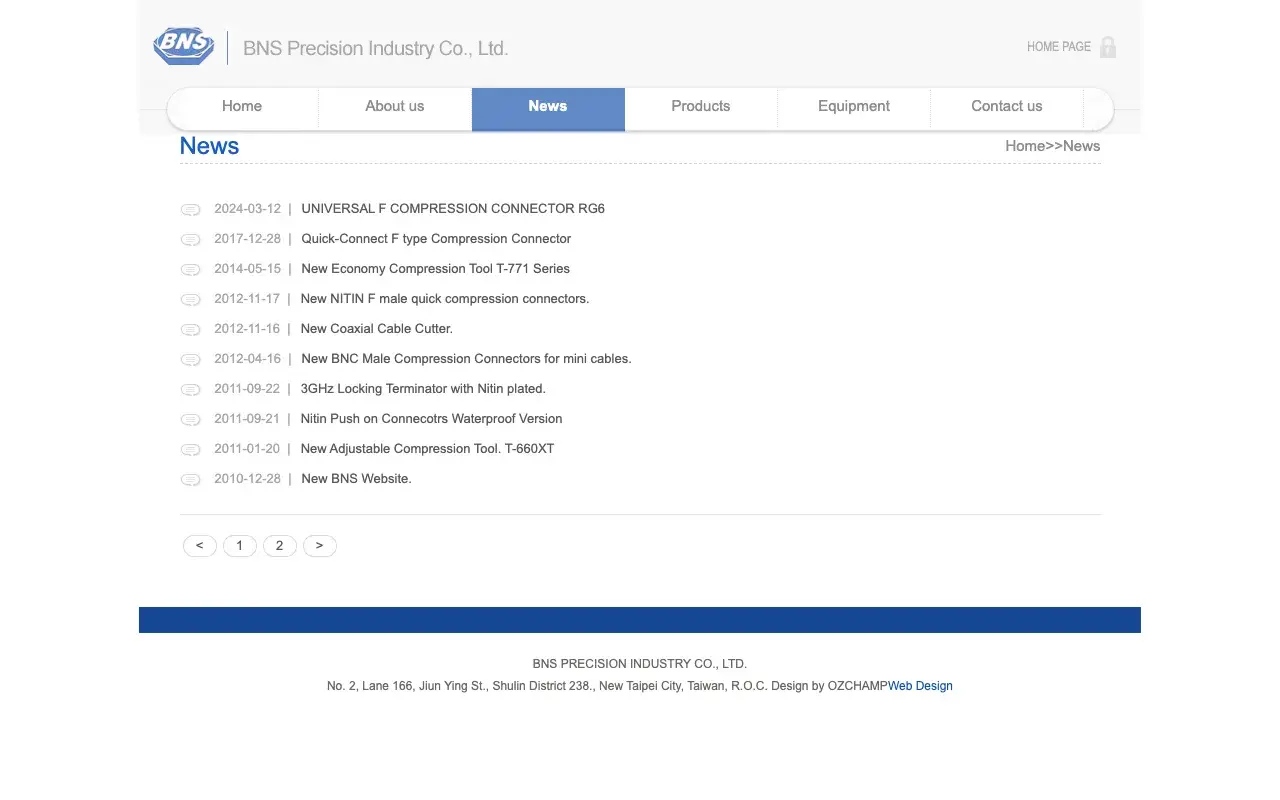Click the Home>>News breadcrumb text
Image resolution: width=1280 pixels, height=800 pixels.
point(1053,146)
